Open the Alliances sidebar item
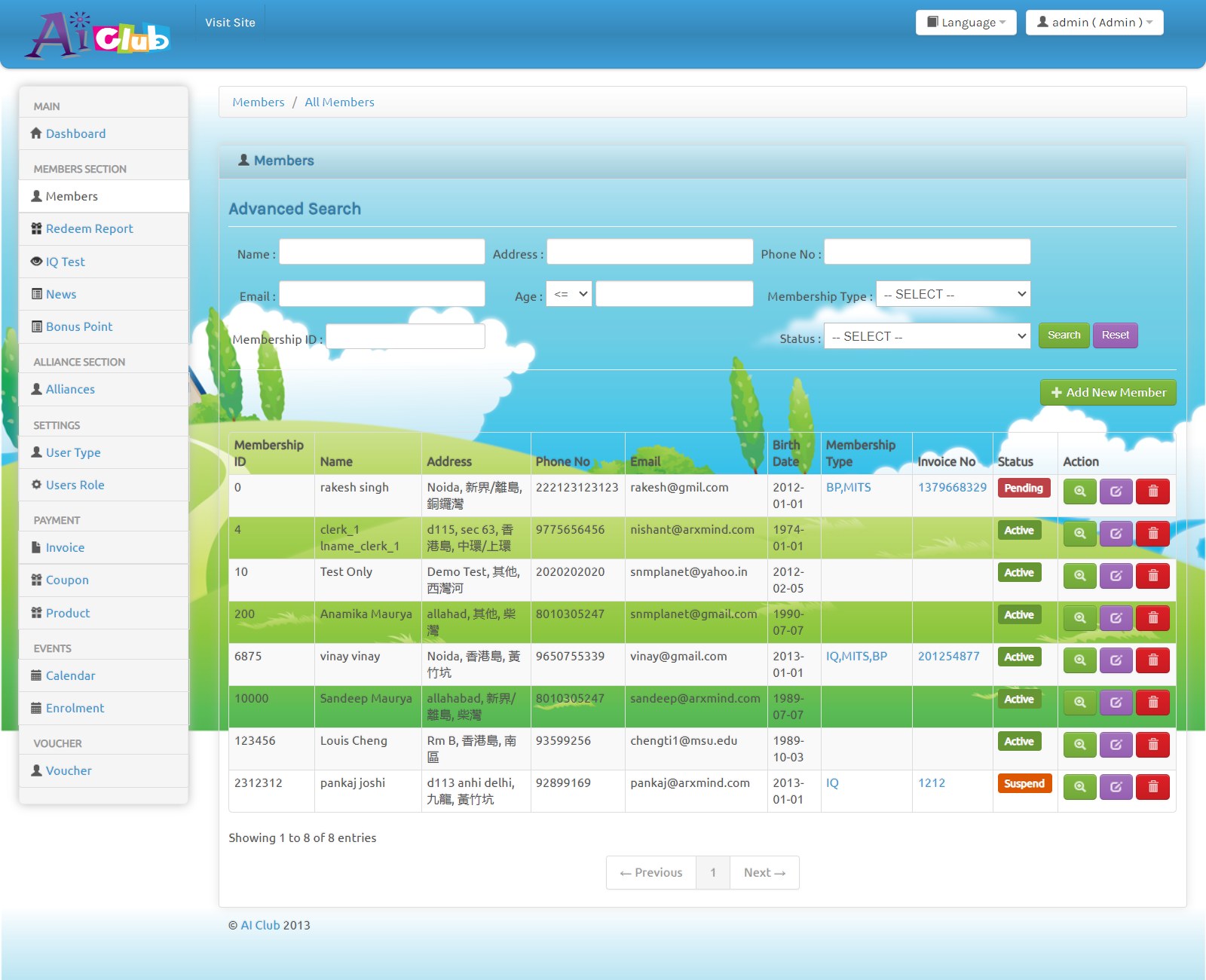Viewport: 1206px width, 980px height. pyautogui.click(x=70, y=389)
